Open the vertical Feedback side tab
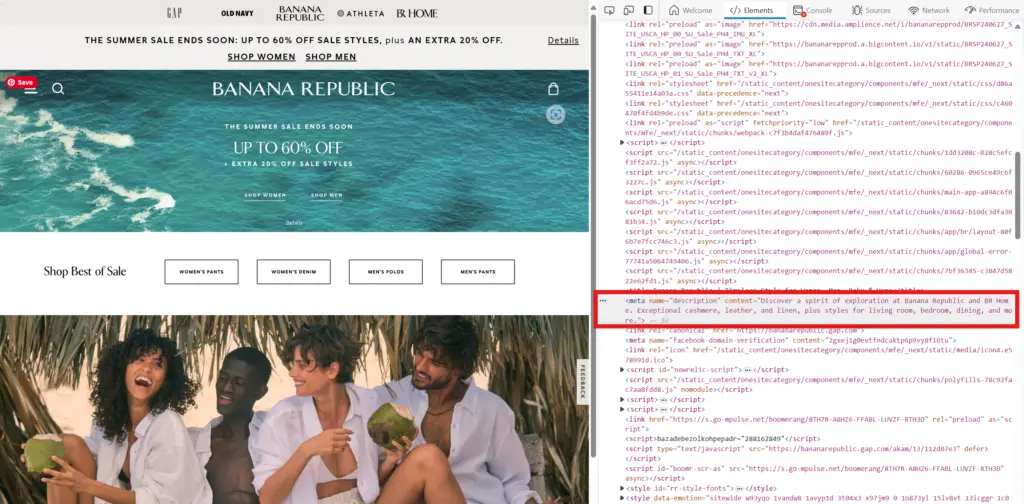1024x504 pixels. click(582, 381)
